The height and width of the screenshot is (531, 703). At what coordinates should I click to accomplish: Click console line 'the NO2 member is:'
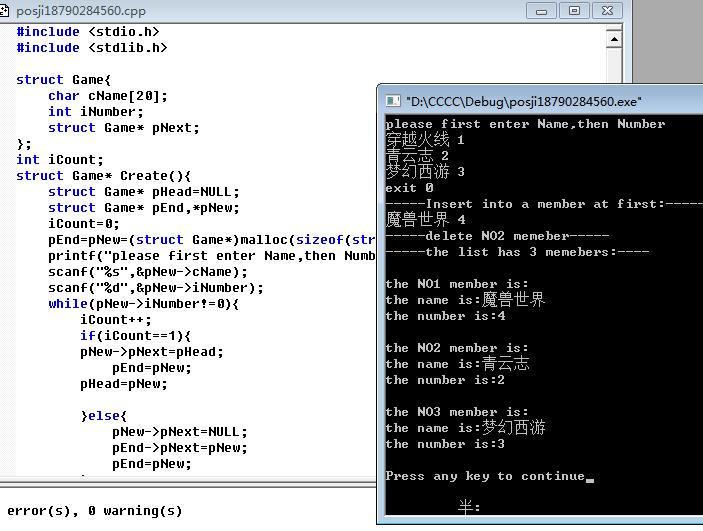(x=457, y=348)
